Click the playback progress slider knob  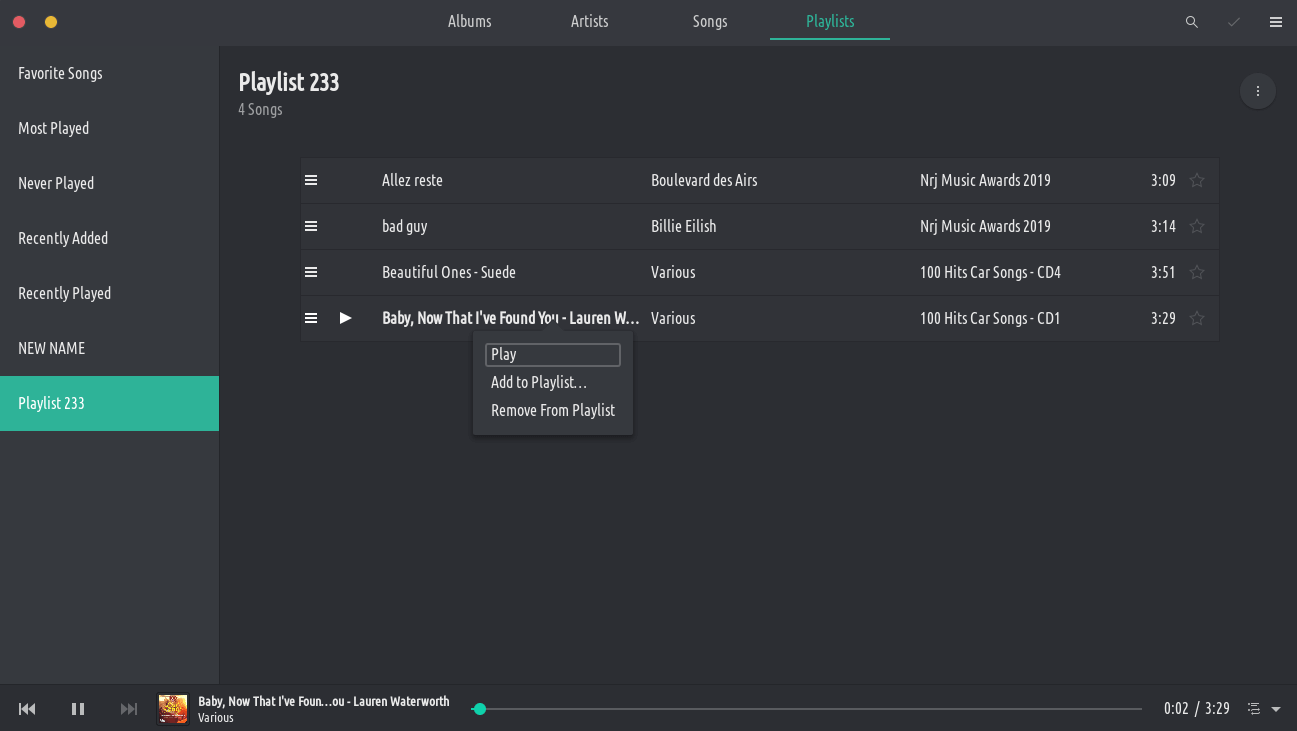[480, 709]
